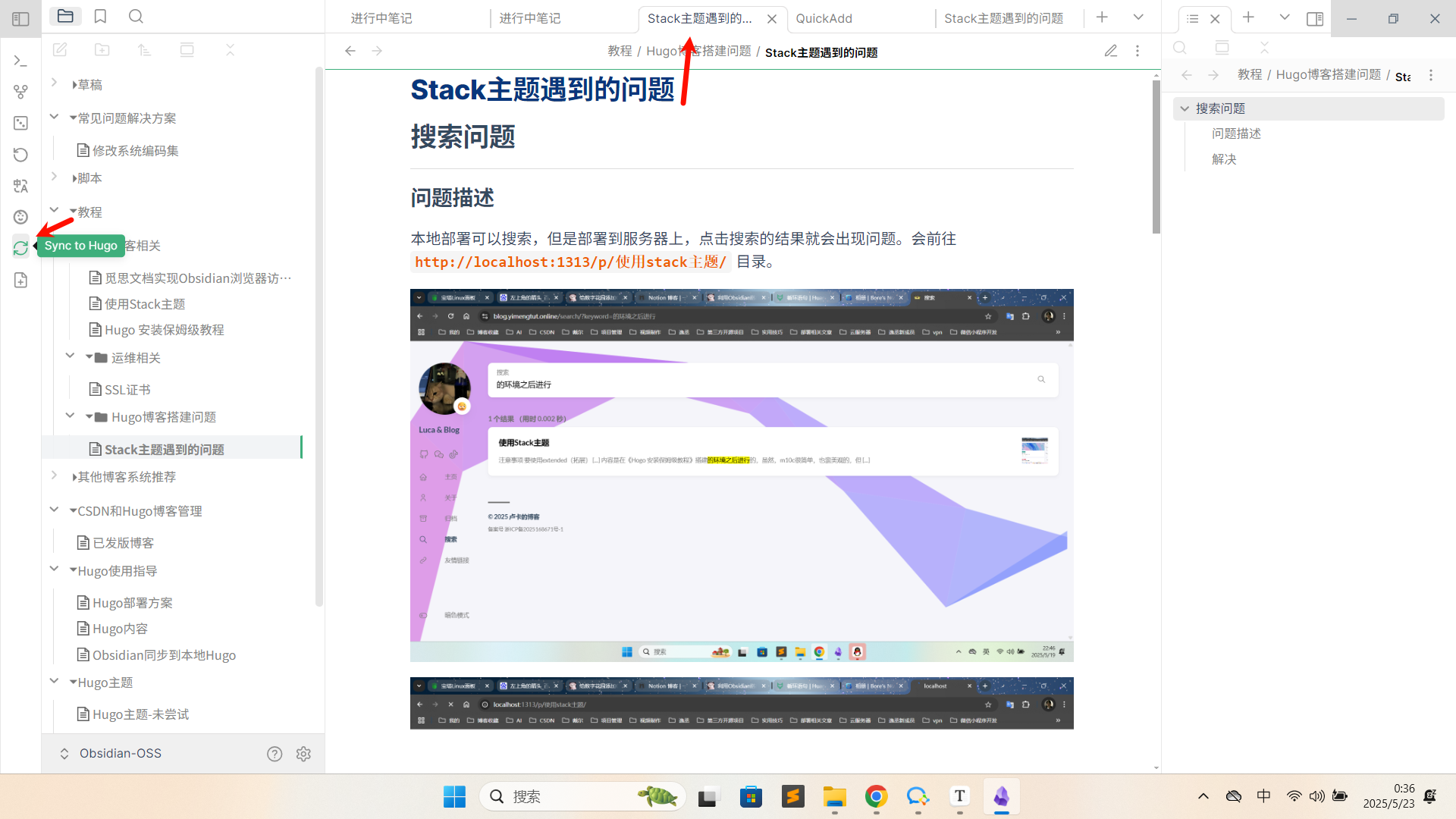Collapse the 搜索问题 outline heading
Viewport: 1456px width, 819px height.
(1185, 108)
